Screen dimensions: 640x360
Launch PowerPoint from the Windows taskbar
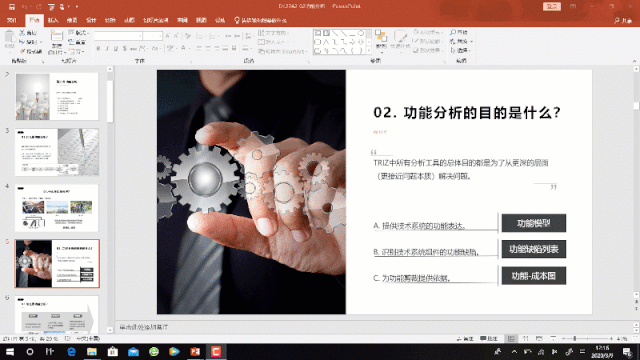tap(195, 351)
